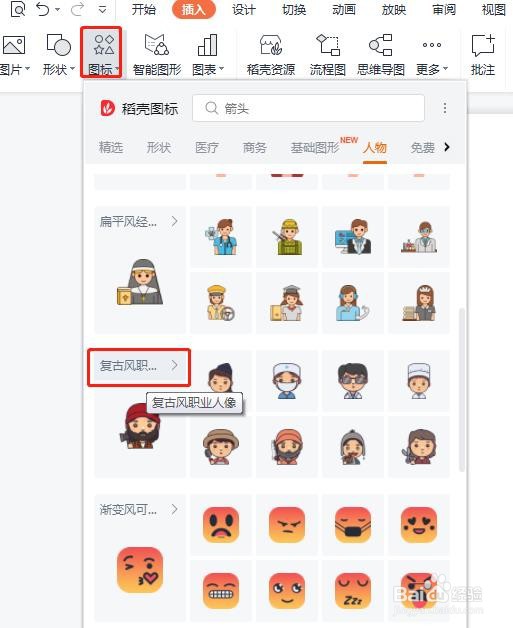Select the 人物 icon category tab
Image resolution: width=513 pixels, height=628 pixels.
click(375, 147)
